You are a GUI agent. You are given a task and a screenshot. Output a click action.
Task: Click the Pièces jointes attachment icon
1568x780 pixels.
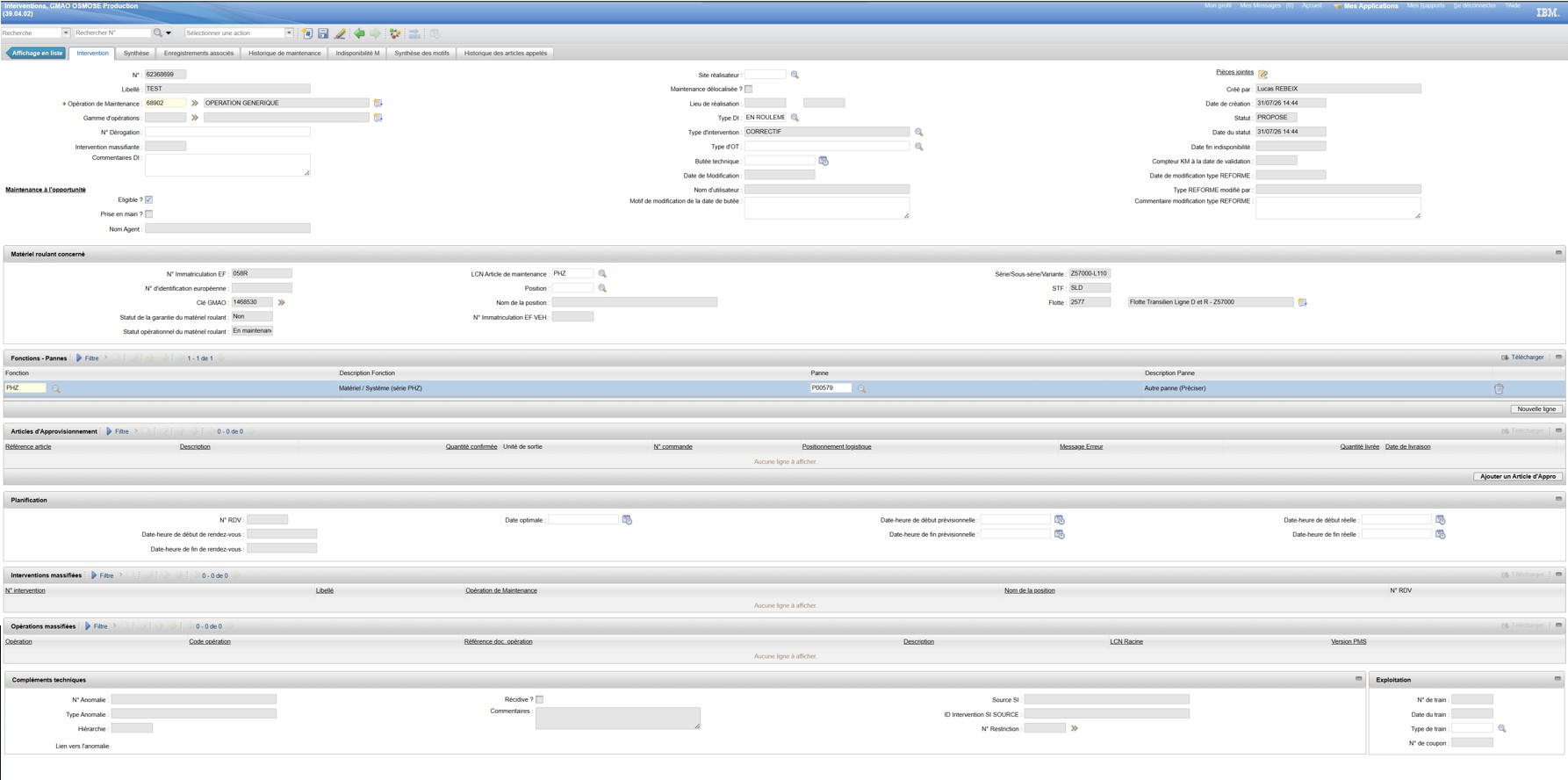[x=1262, y=74]
